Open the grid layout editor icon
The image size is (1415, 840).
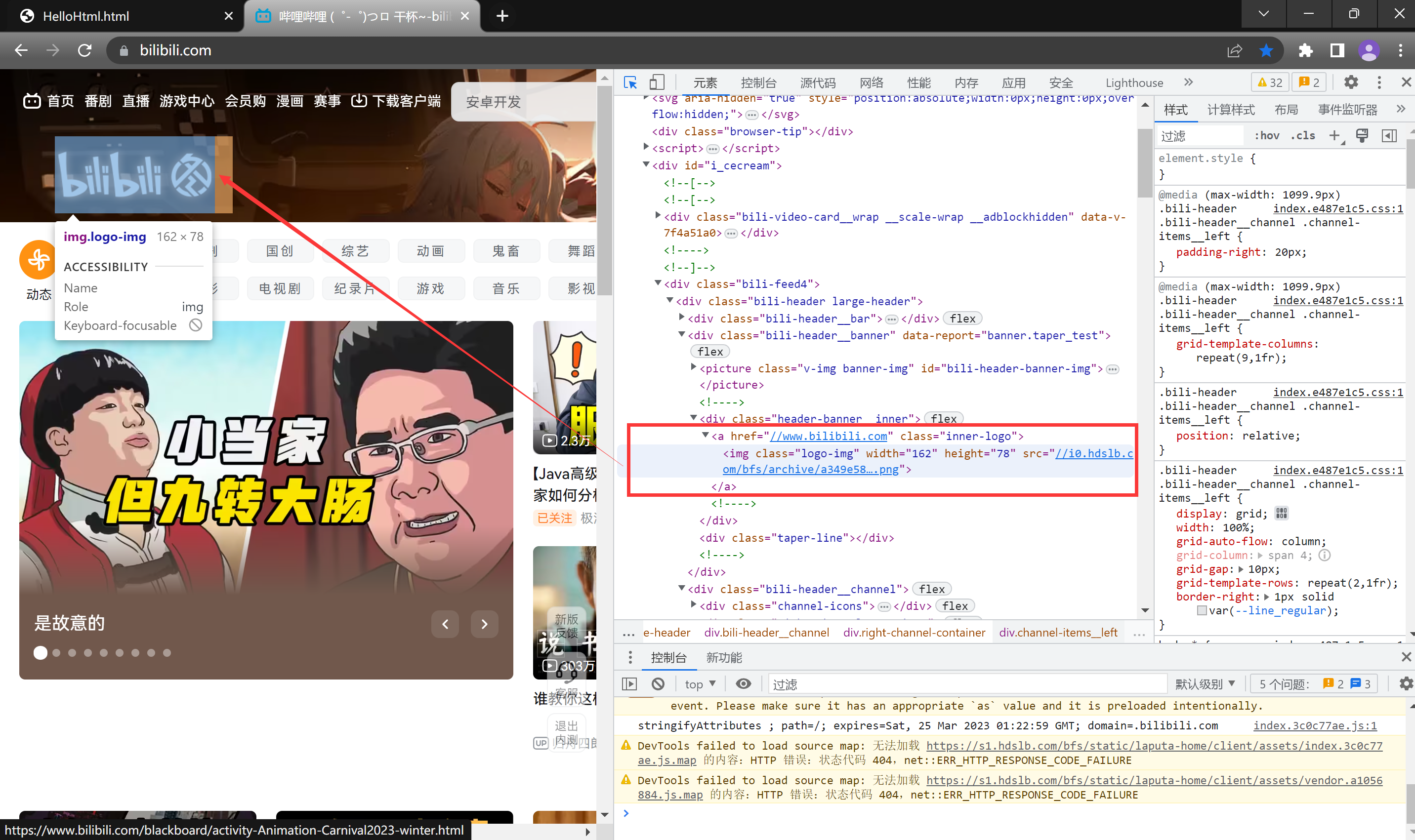pos(1282,514)
